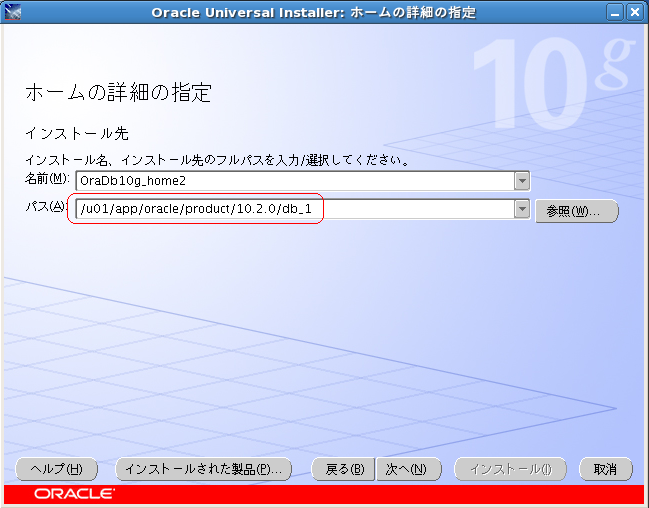This screenshot has height=508, width=649.
Task: Close the Oracle Universal Installer window
Action: click(635, 12)
